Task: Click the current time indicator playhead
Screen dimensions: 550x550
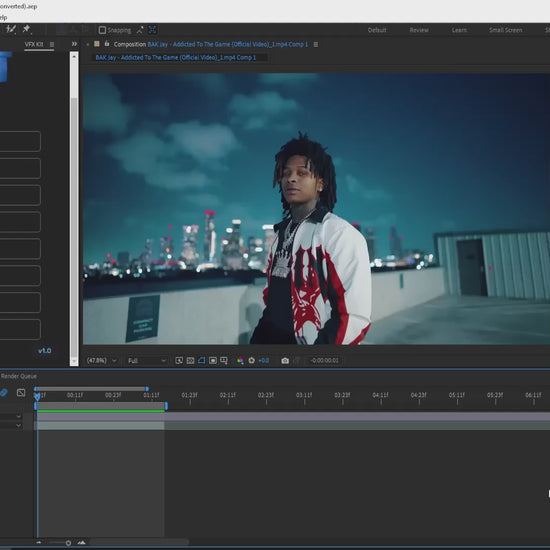Action: tap(37, 396)
